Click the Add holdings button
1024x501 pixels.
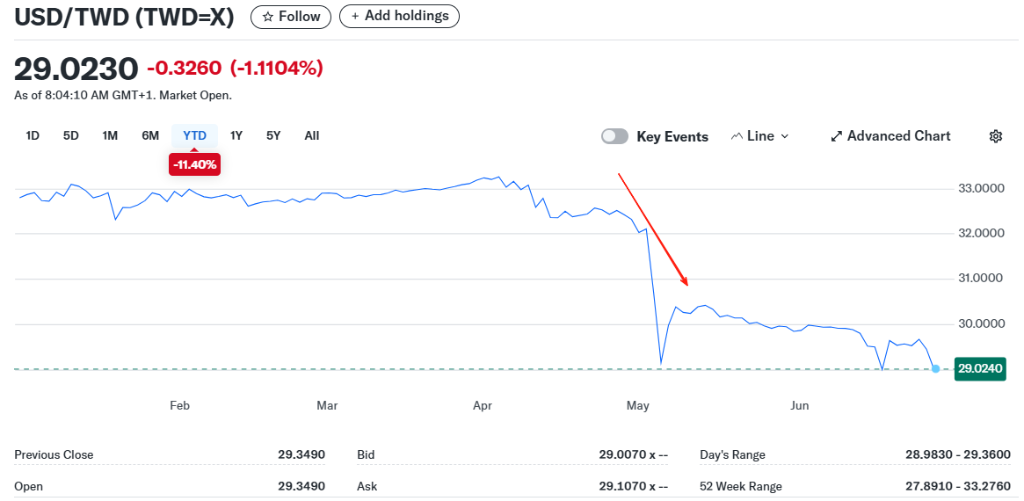coord(399,16)
